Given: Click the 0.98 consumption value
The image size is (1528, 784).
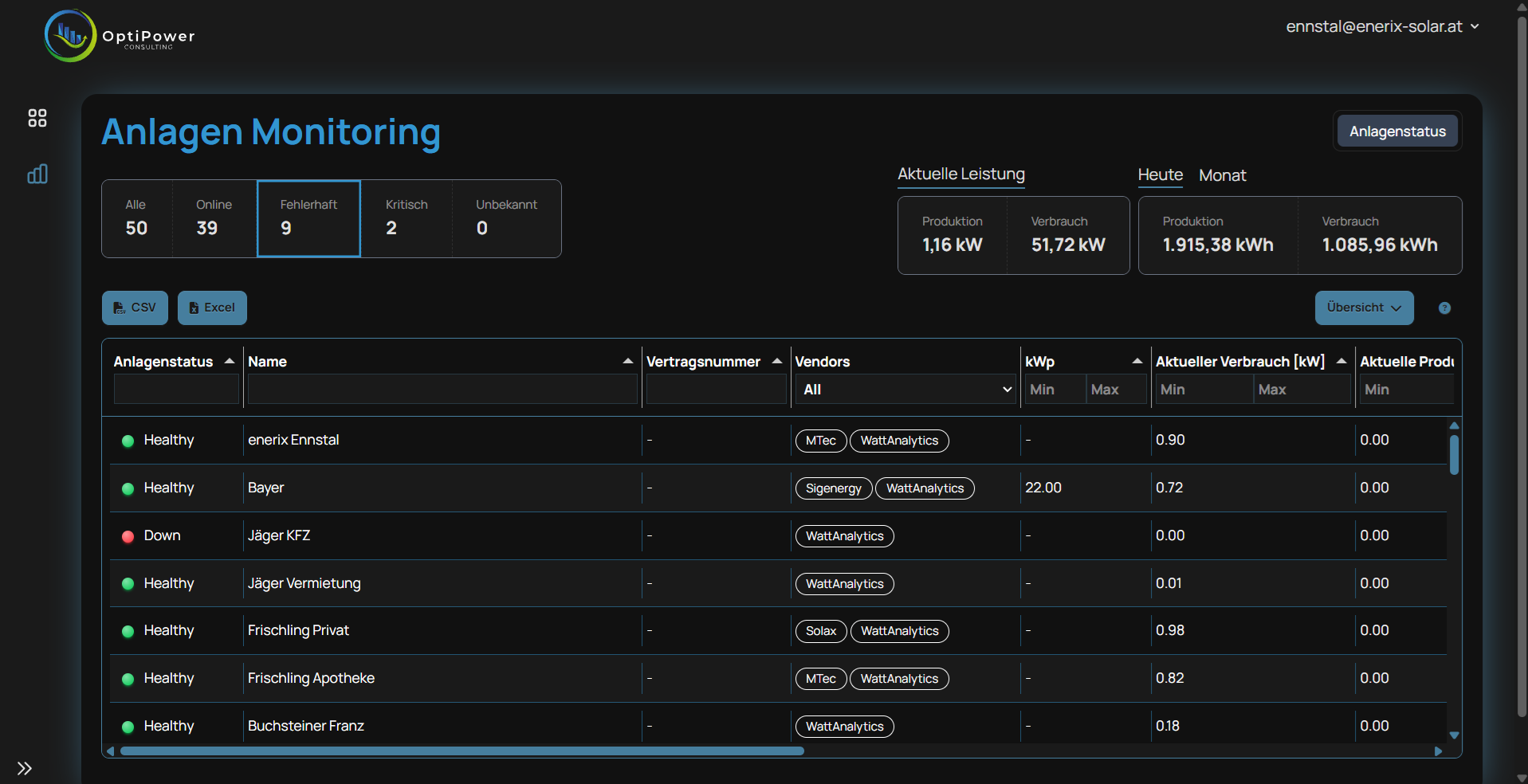Looking at the screenshot, I should coord(1170,630).
